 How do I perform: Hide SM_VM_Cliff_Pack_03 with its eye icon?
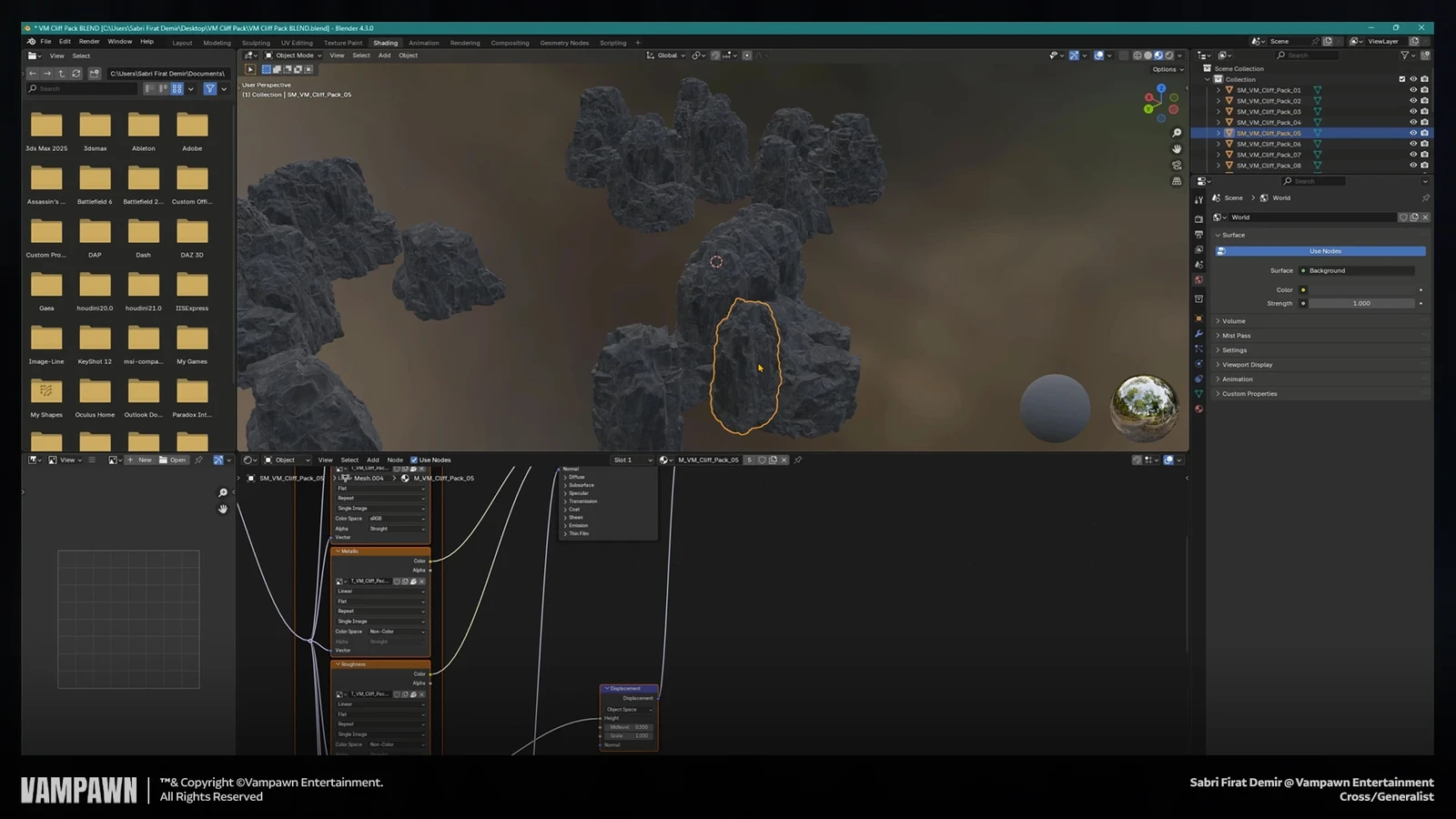1413,112
